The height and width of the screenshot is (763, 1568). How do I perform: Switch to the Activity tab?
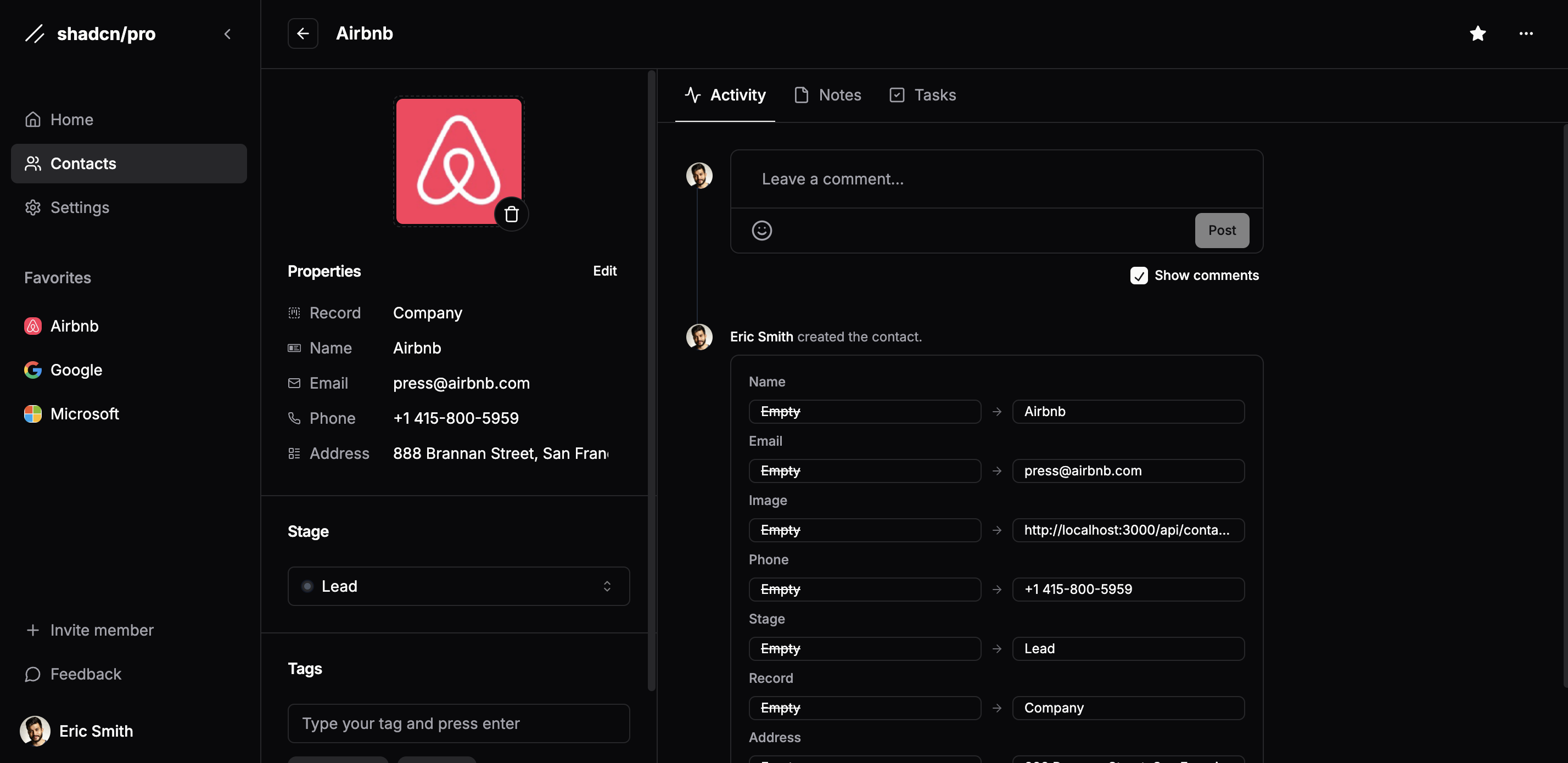725,96
